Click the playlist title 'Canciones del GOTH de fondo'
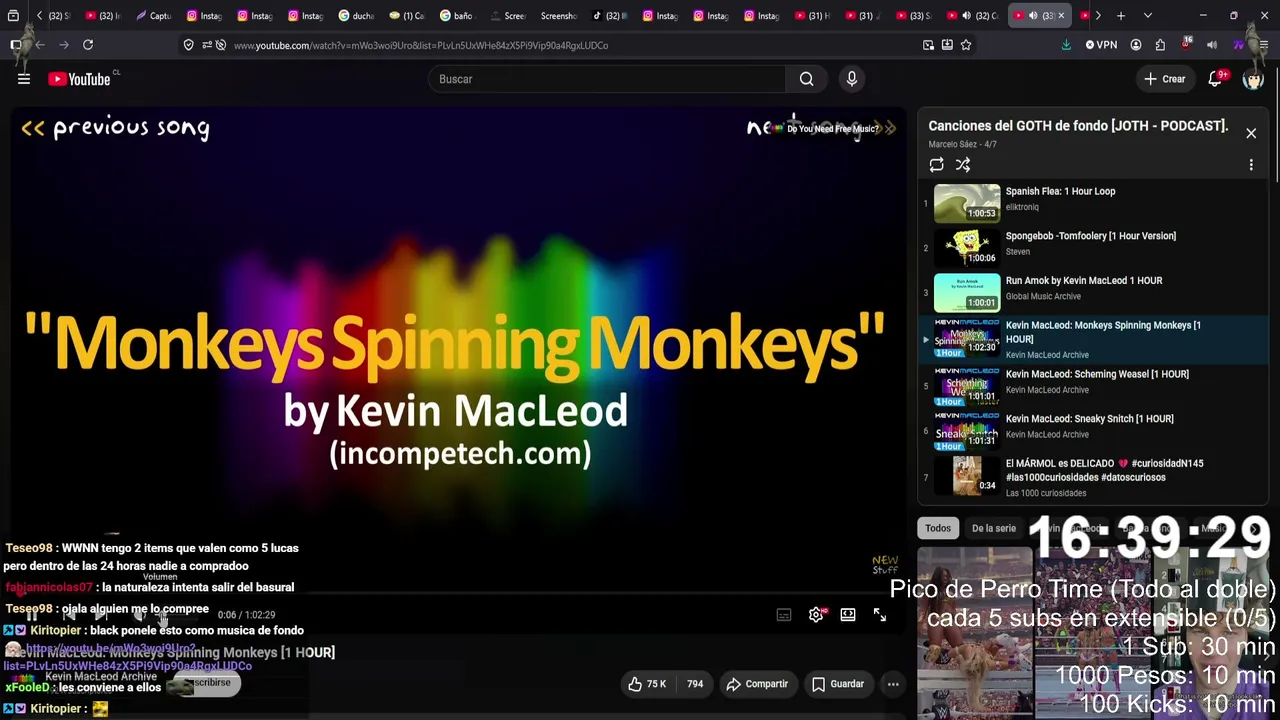Image resolution: width=1280 pixels, height=720 pixels. click(1078, 126)
